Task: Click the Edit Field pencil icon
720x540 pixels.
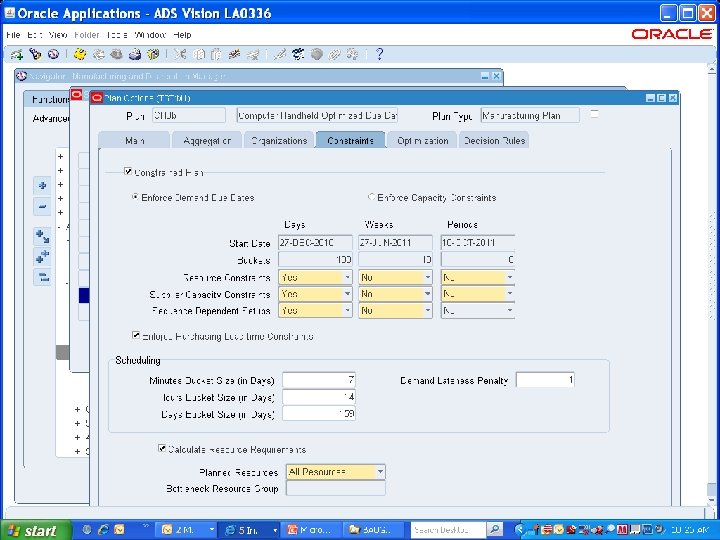Action: pos(280,55)
